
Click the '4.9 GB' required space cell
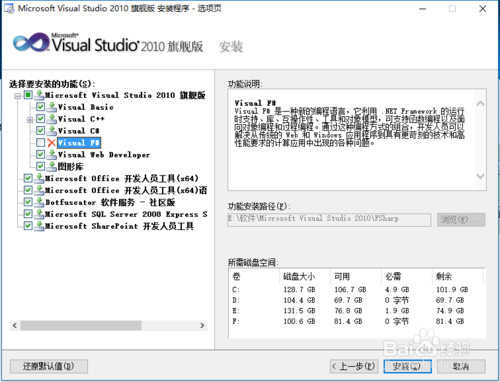point(397,289)
